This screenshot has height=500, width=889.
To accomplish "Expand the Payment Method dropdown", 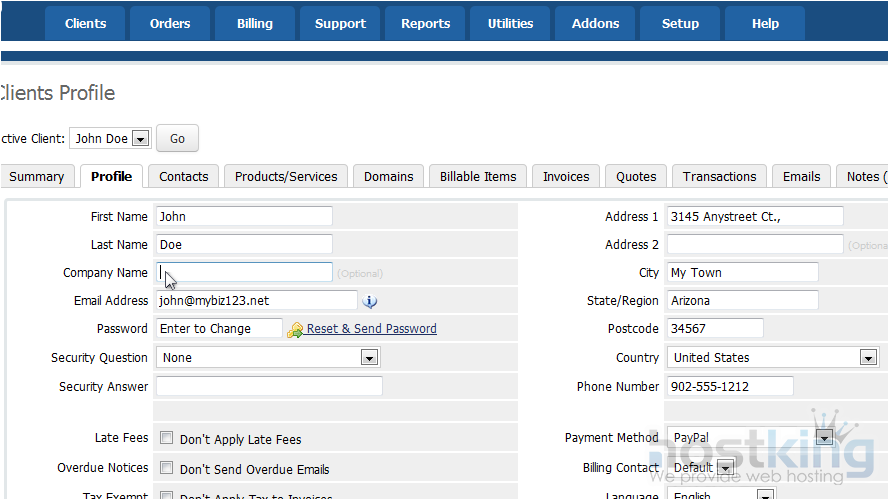I will [x=824, y=438].
